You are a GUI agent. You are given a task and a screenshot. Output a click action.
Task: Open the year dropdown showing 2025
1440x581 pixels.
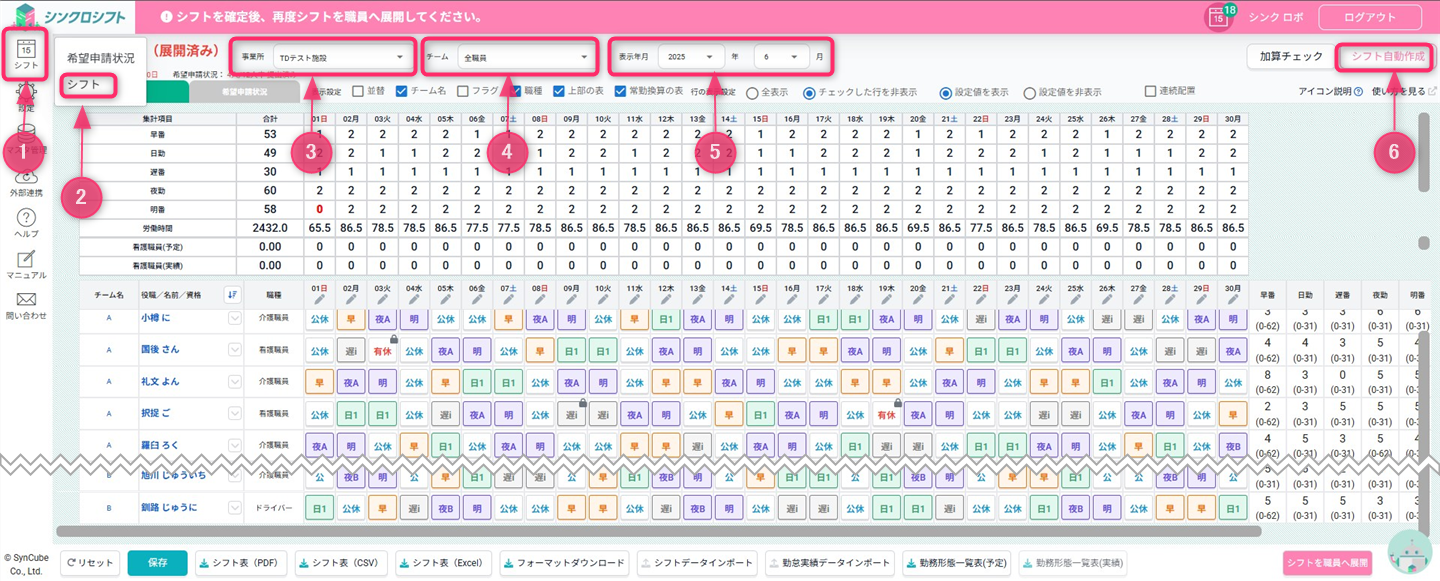(691, 57)
